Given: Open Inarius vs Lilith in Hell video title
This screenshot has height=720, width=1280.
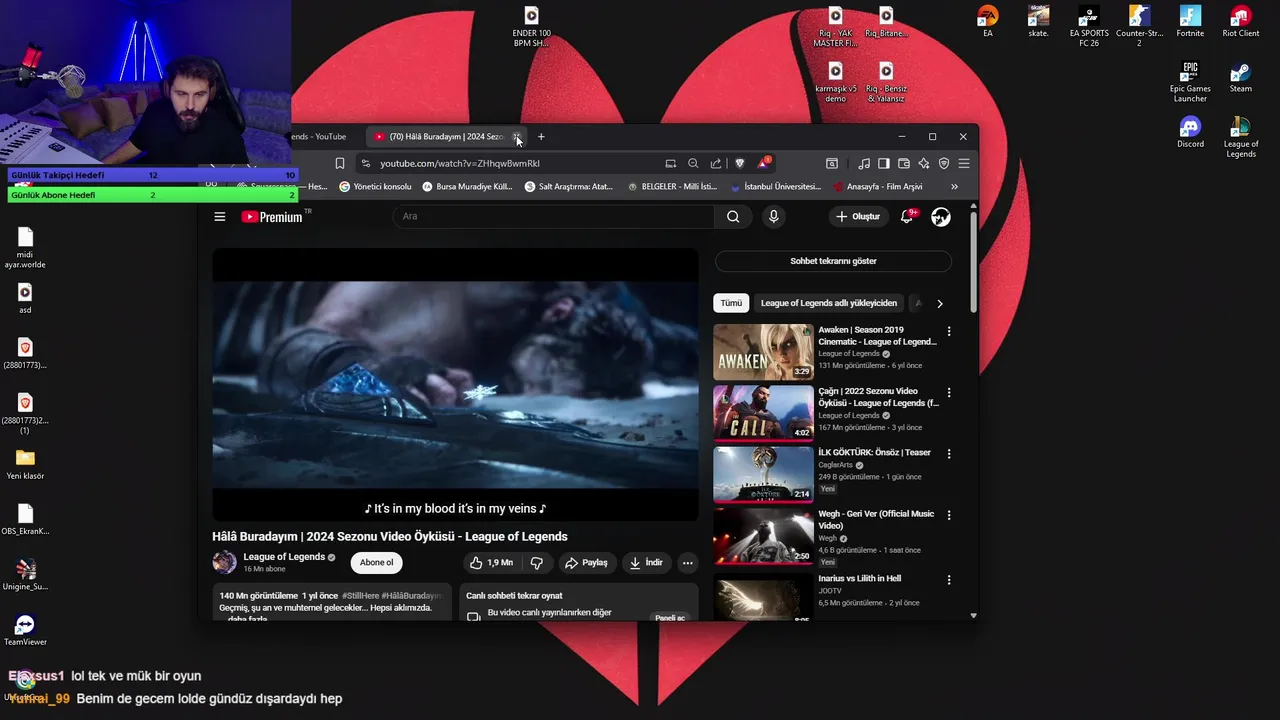Looking at the screenshot, I should point(860,579).
